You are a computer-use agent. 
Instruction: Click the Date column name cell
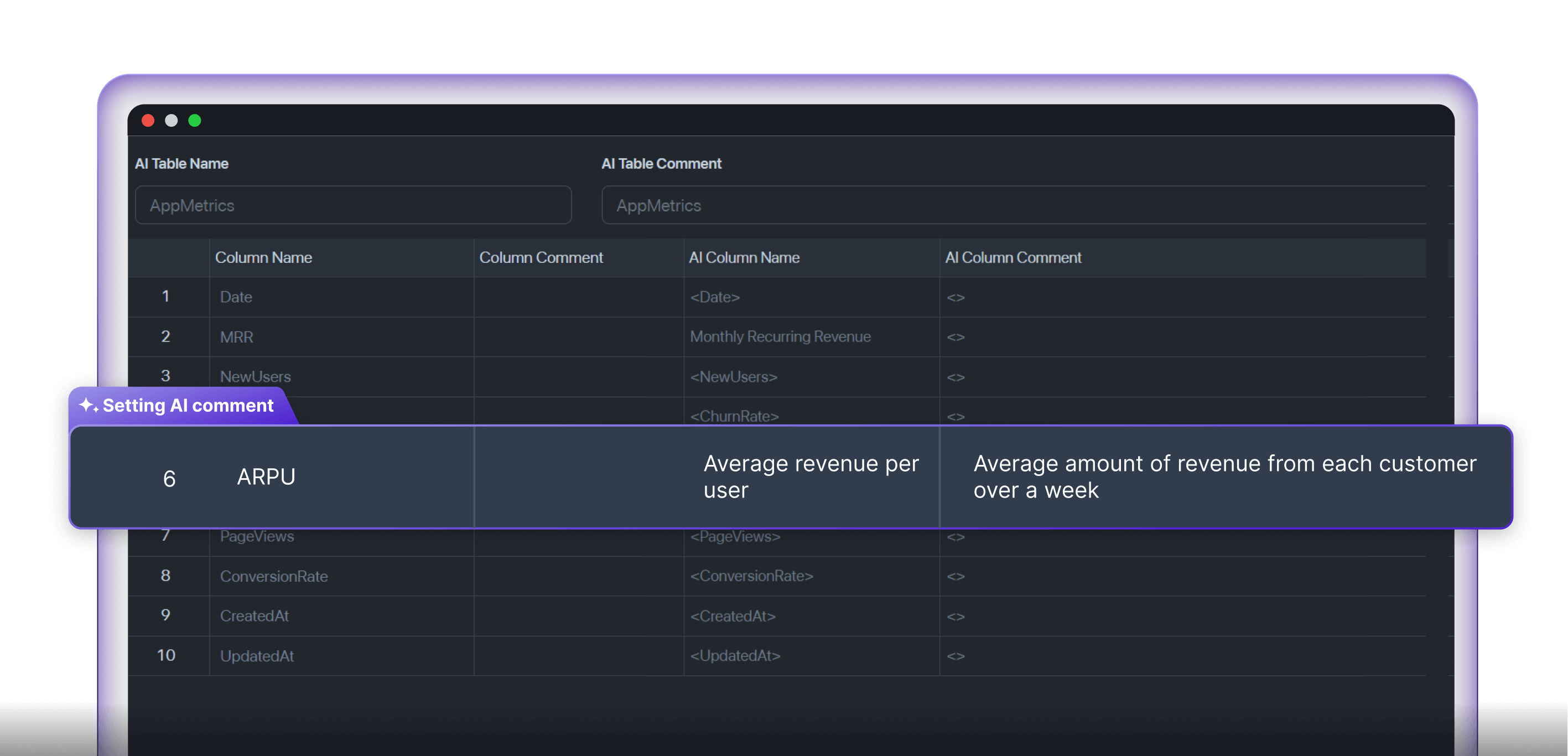(x=341, y=297)
